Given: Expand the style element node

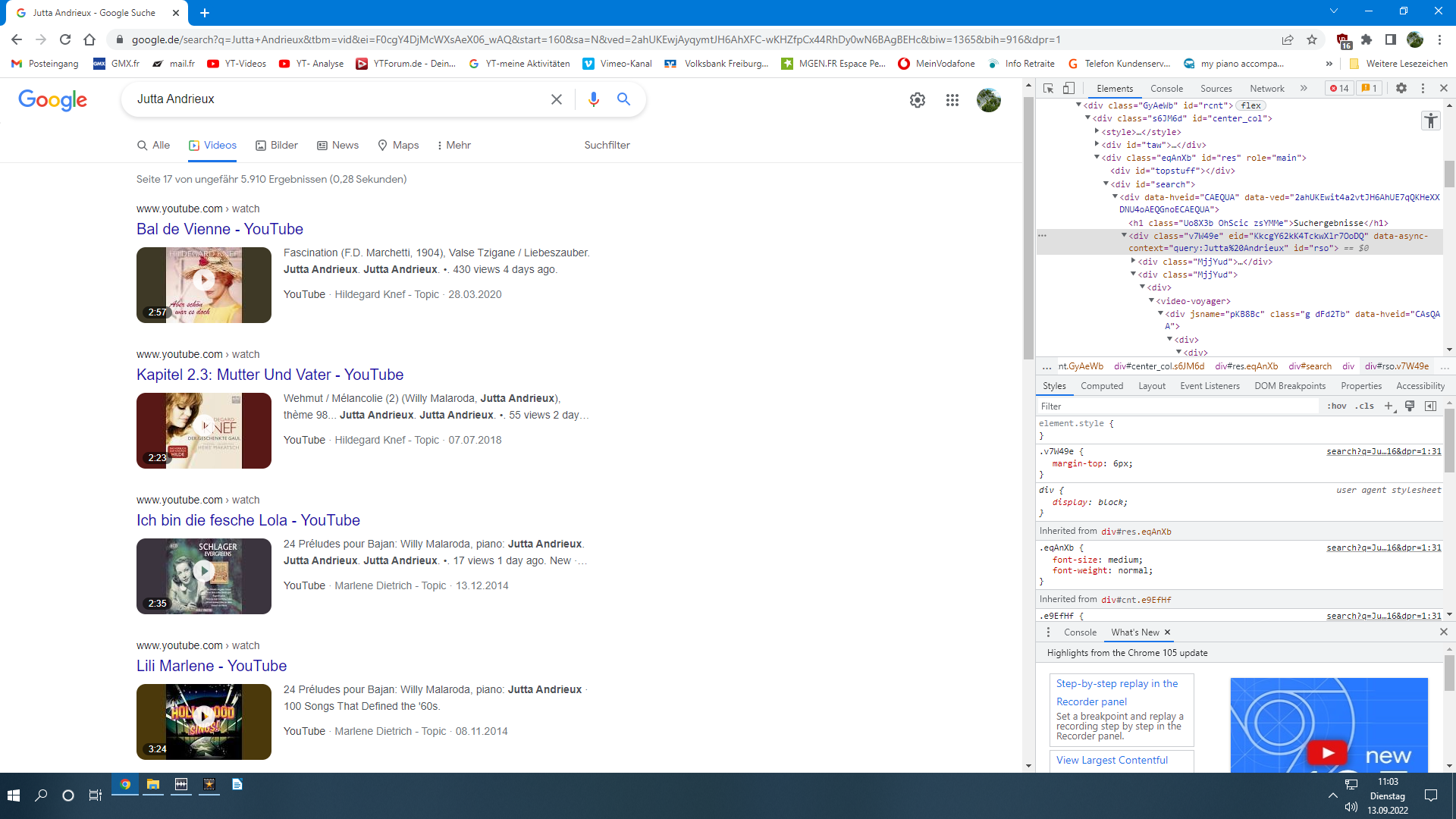Looking at the screenshot, I should (1097, 131).
